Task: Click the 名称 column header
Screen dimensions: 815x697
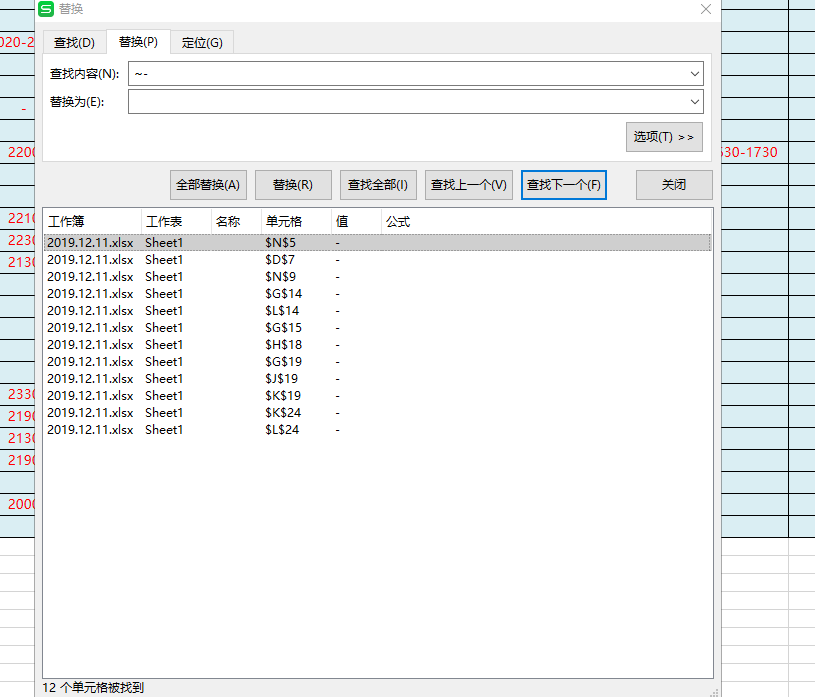Action: click(x=236, y=222)
